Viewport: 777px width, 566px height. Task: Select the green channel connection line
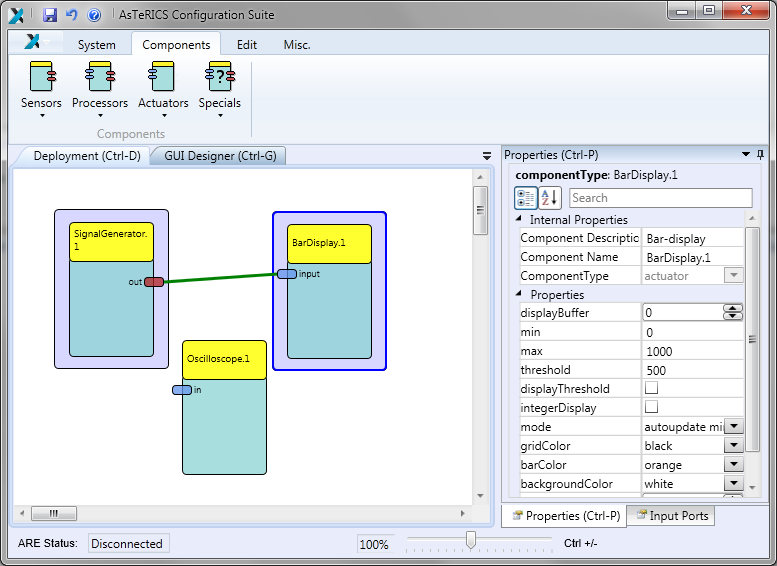tap(221, 278)
